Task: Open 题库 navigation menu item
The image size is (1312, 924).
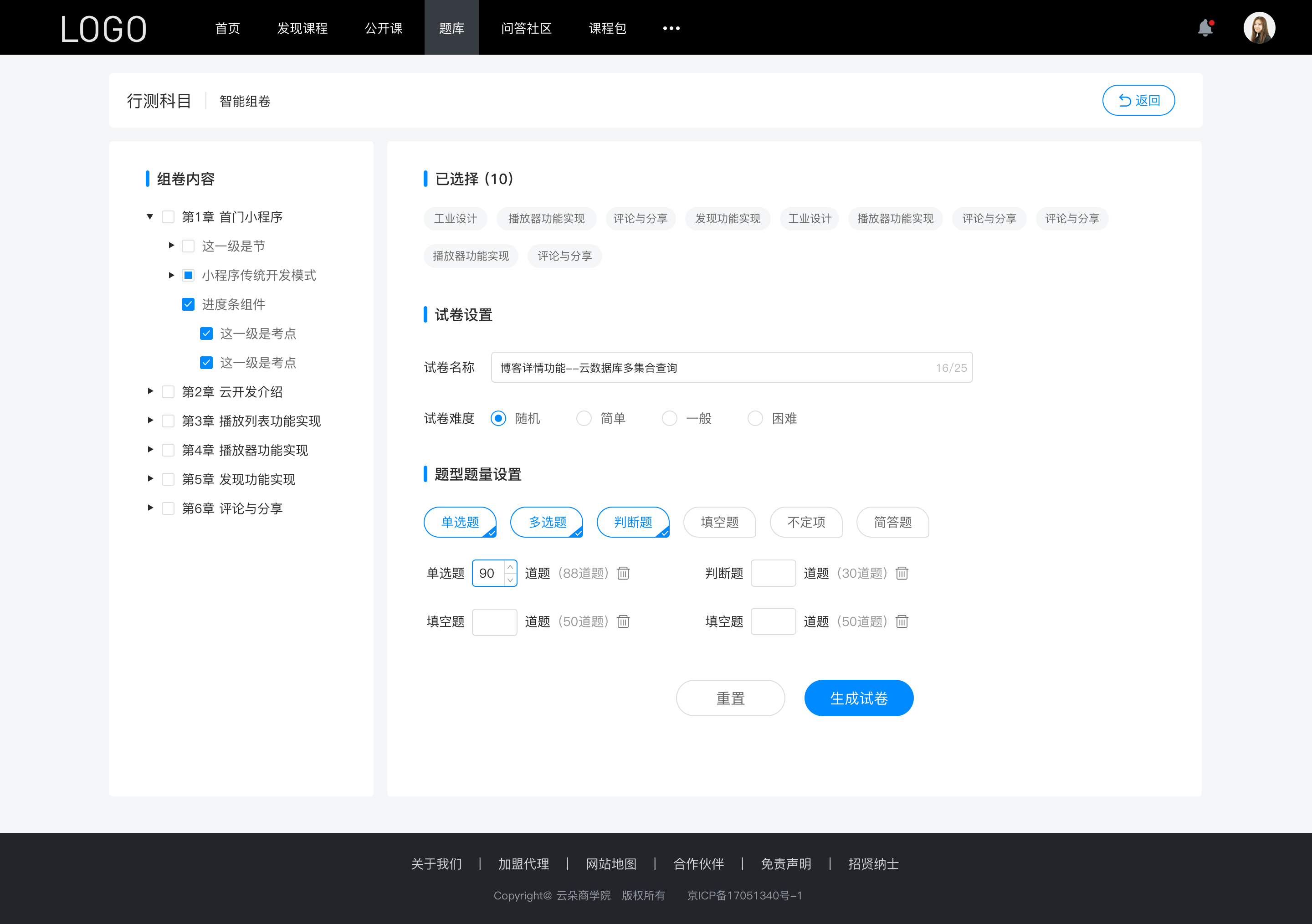Action: (450, 27)
